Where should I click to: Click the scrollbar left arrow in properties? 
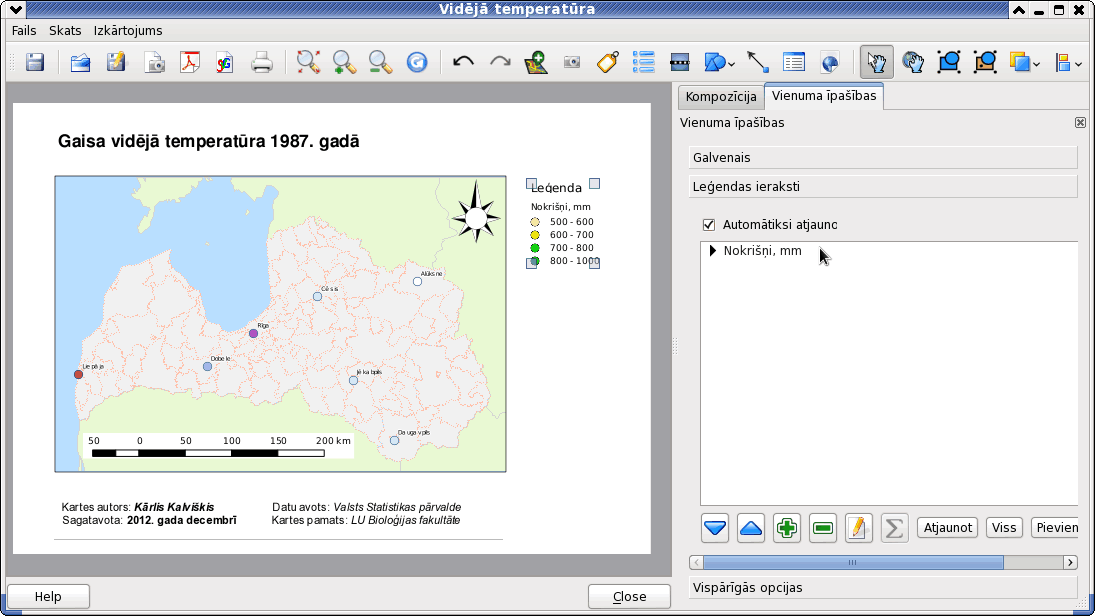[696, 562]
